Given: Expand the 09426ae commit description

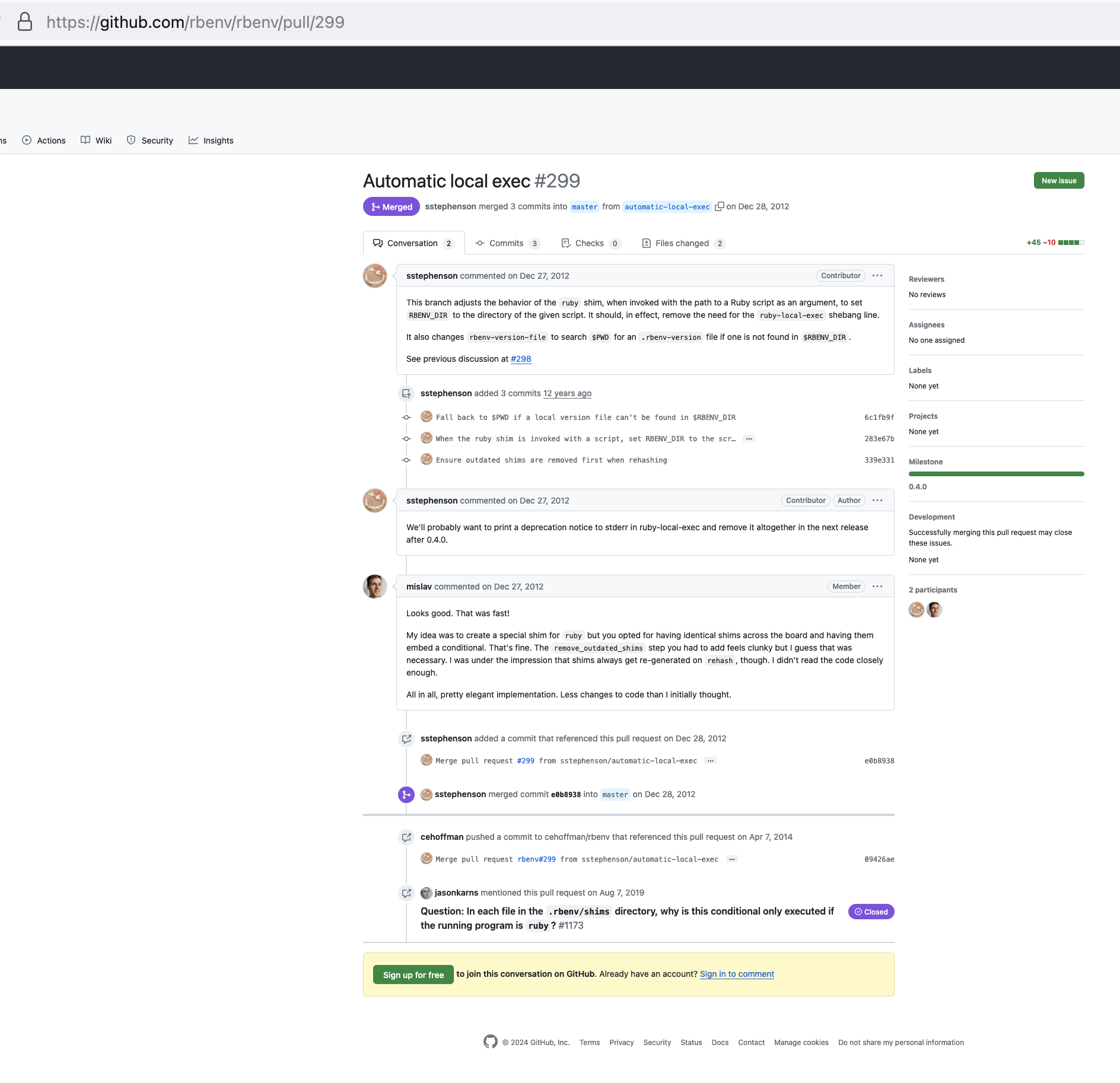Looking at the screenshot, I should 732,859.
